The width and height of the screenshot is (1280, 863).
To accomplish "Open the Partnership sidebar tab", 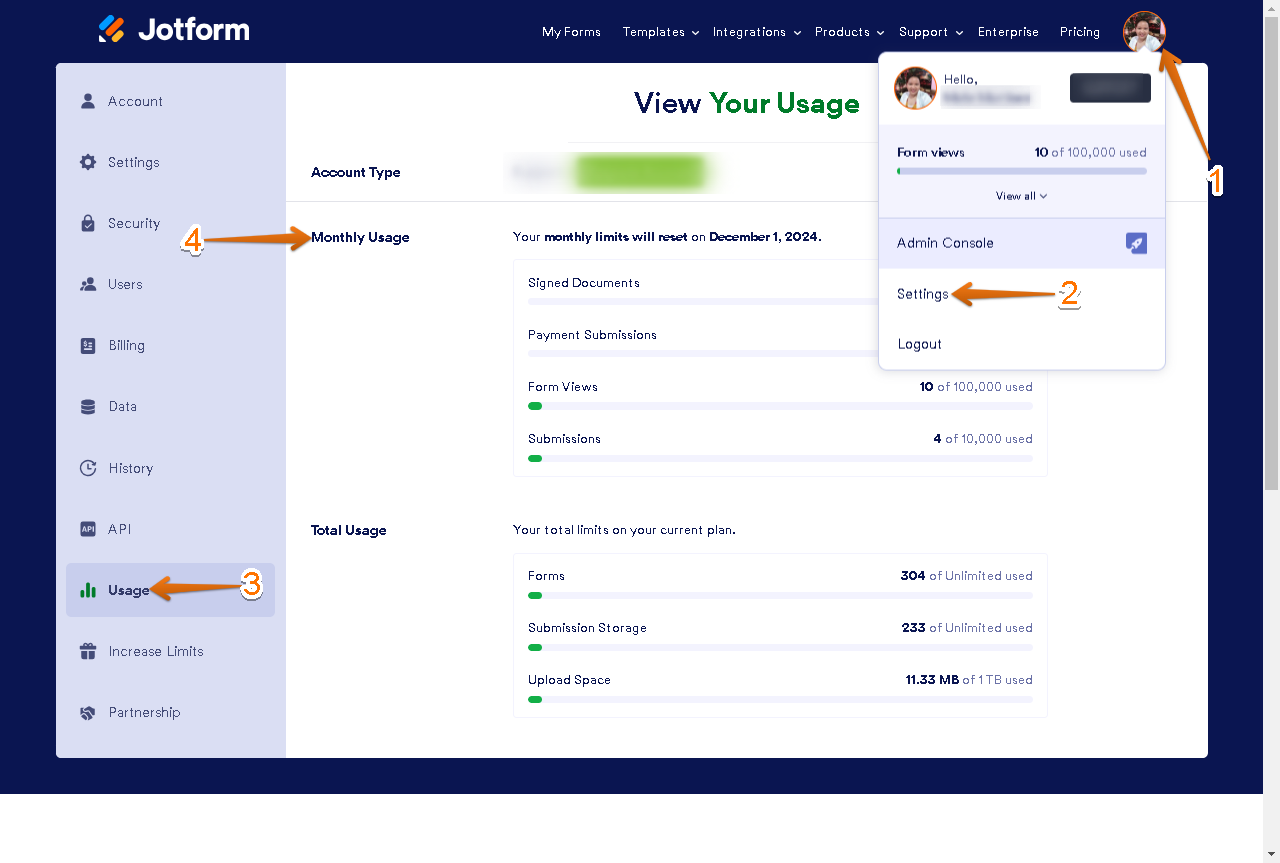I will coord(170,712).
